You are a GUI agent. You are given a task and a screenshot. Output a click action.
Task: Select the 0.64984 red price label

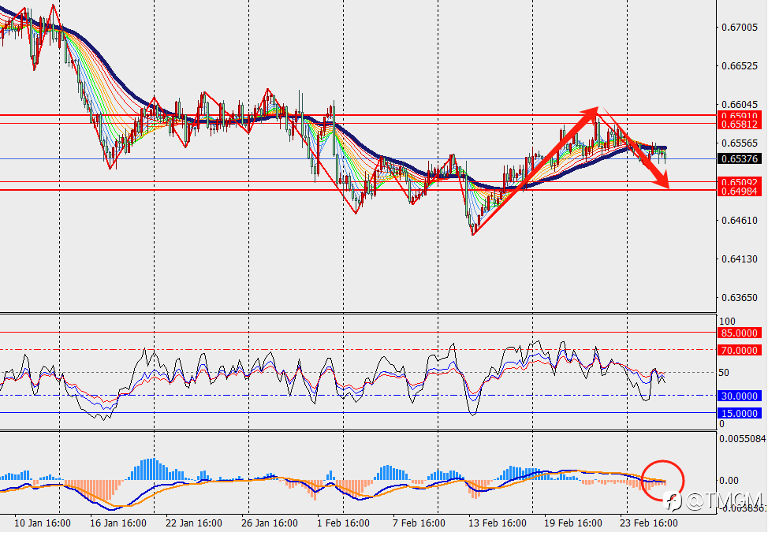[740, 191]
